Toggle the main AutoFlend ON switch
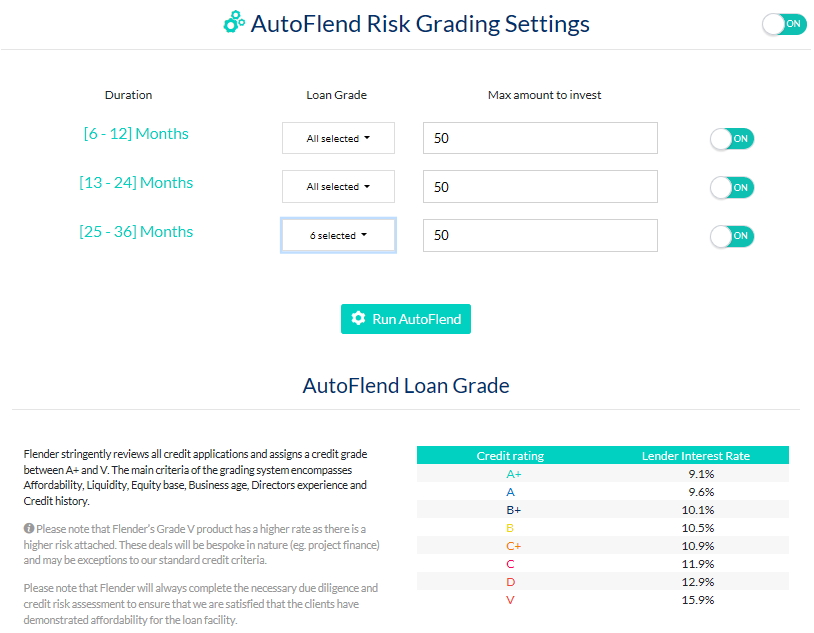814x633 pixels. click(x=784, y=24)
